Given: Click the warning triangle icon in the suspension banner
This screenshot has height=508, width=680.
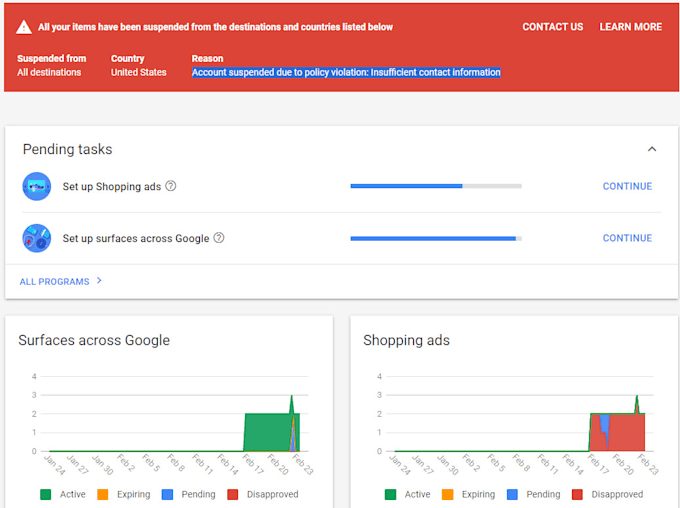Looking at the screenshot, I should (23, 27).
